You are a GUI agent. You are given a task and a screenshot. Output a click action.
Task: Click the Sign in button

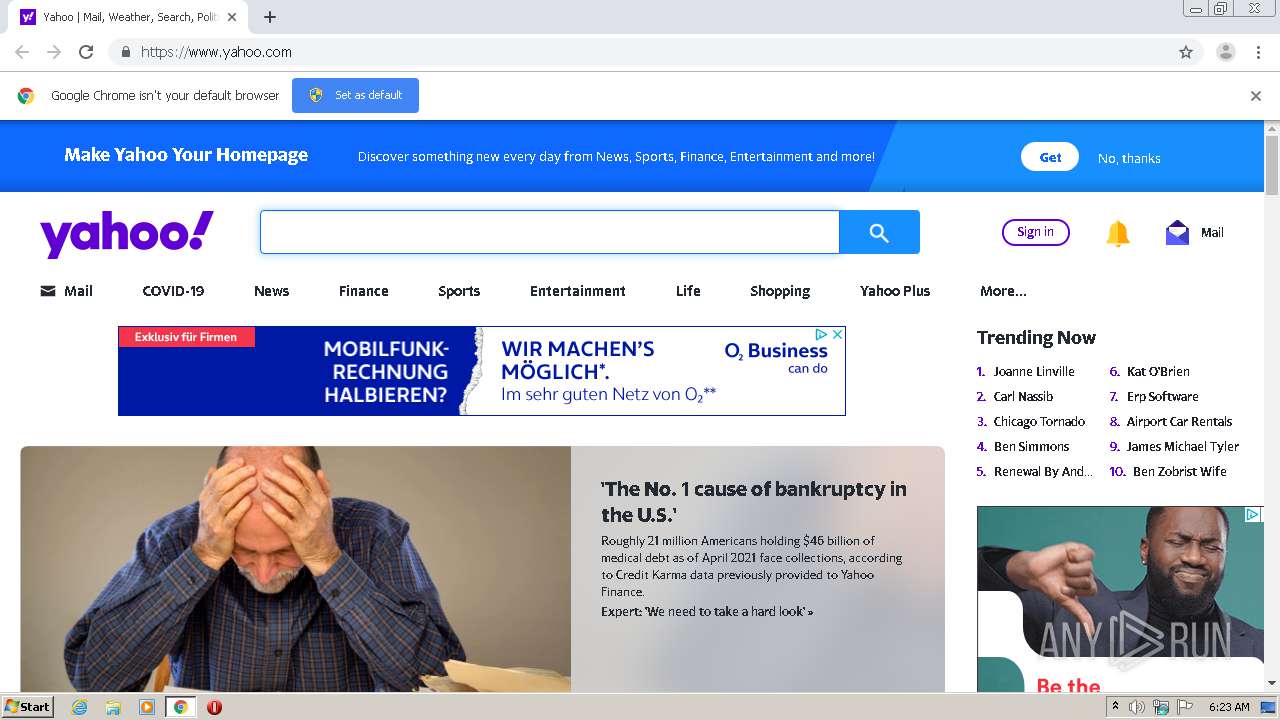[x=1035, y=232]
